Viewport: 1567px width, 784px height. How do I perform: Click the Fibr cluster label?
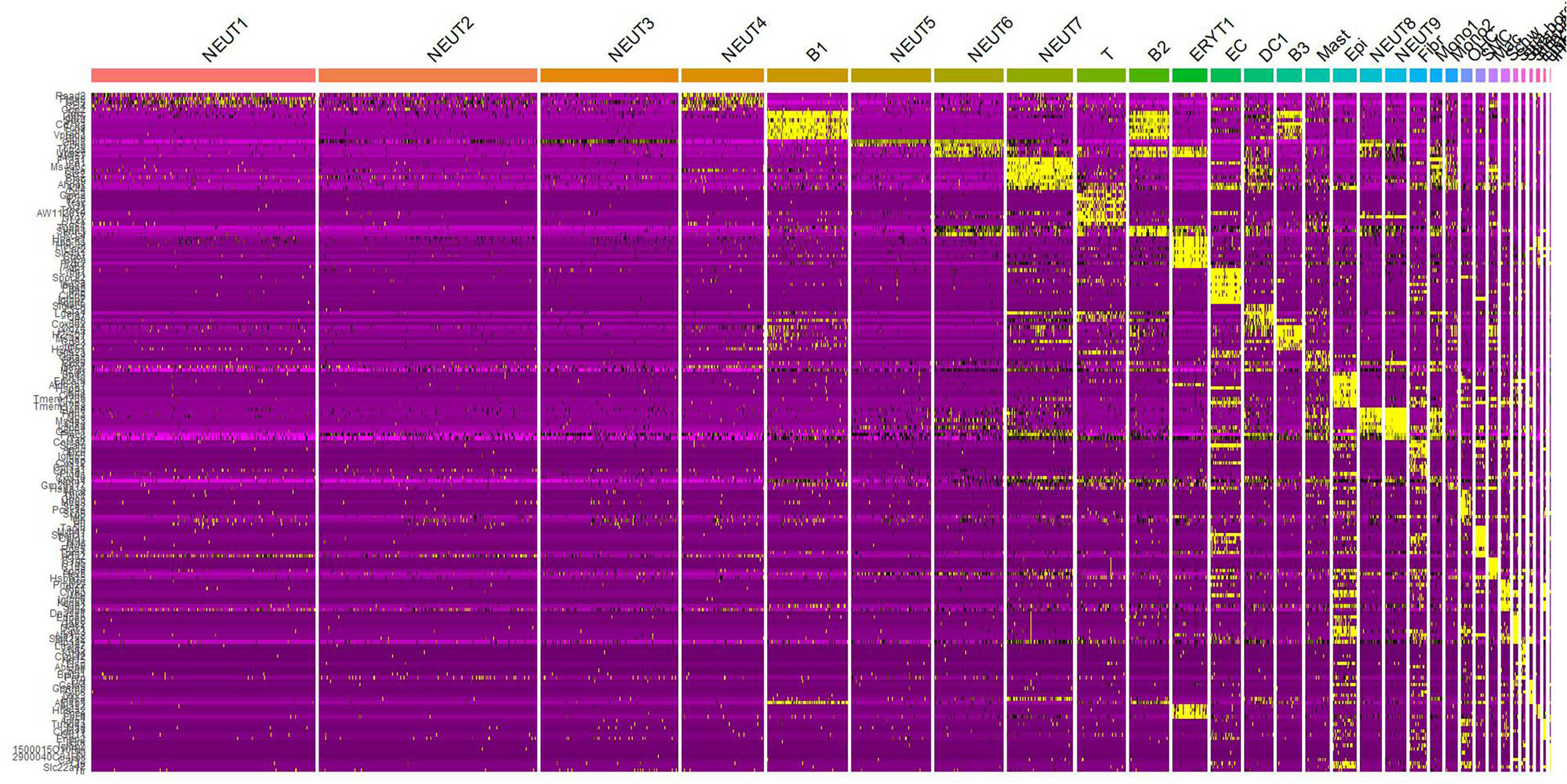click(1430, 52)
